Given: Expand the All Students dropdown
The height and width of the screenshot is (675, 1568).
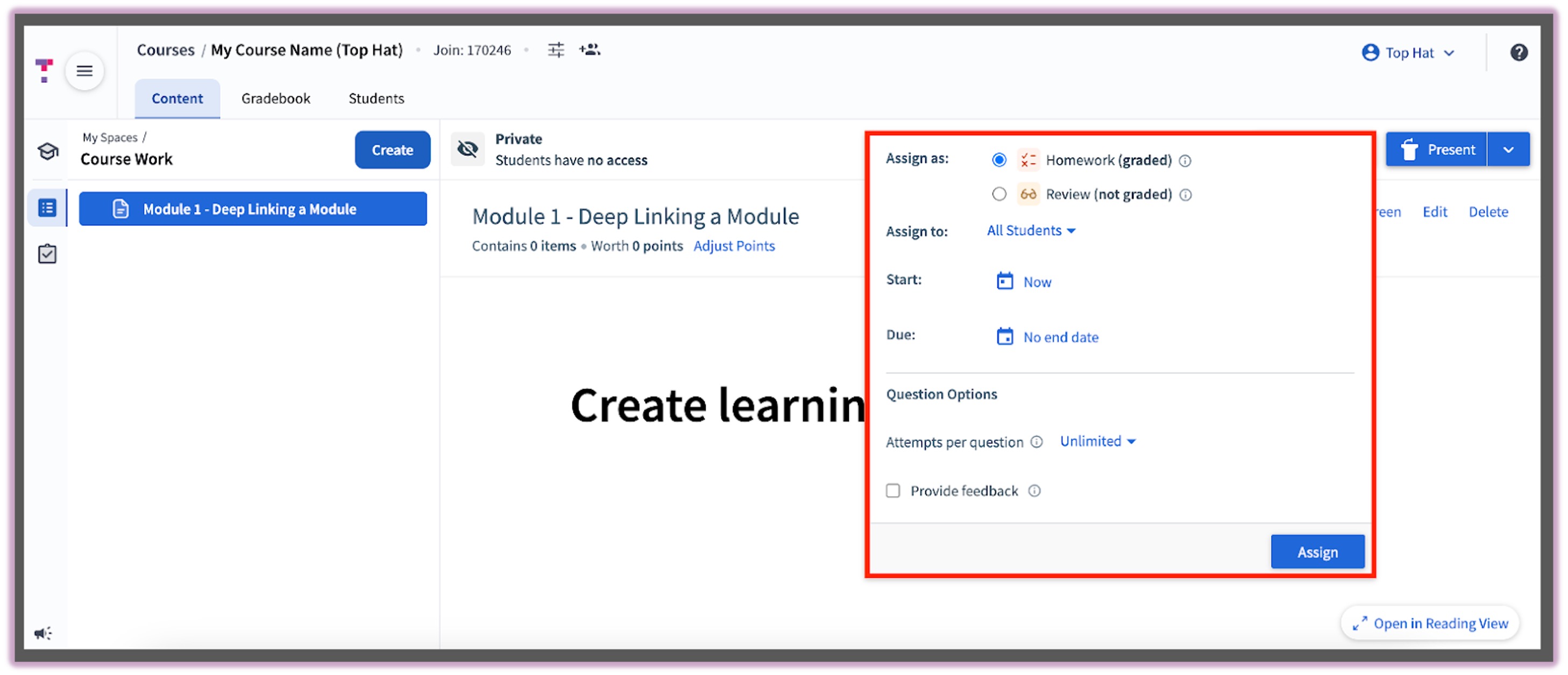Looking at the screenshot, I should coord(1031,231).
